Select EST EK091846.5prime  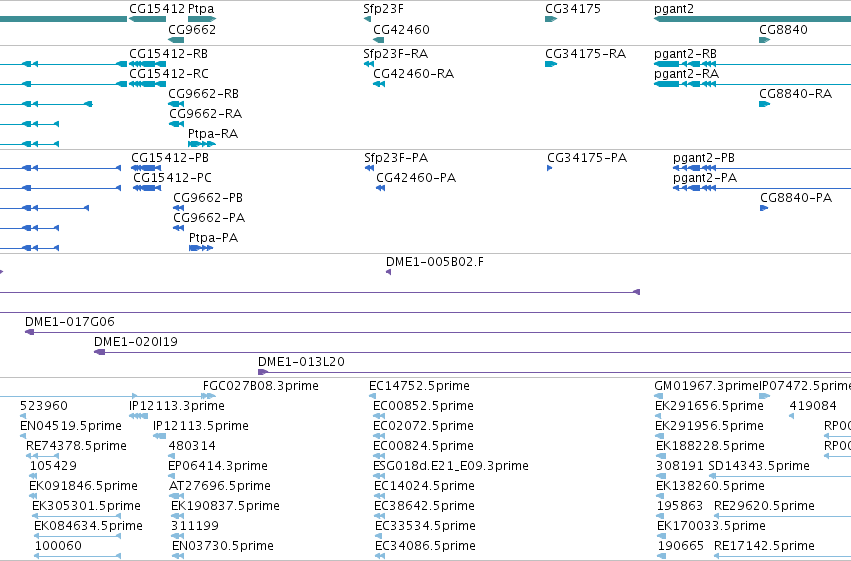pyautogui.click(x=84, y=487)
